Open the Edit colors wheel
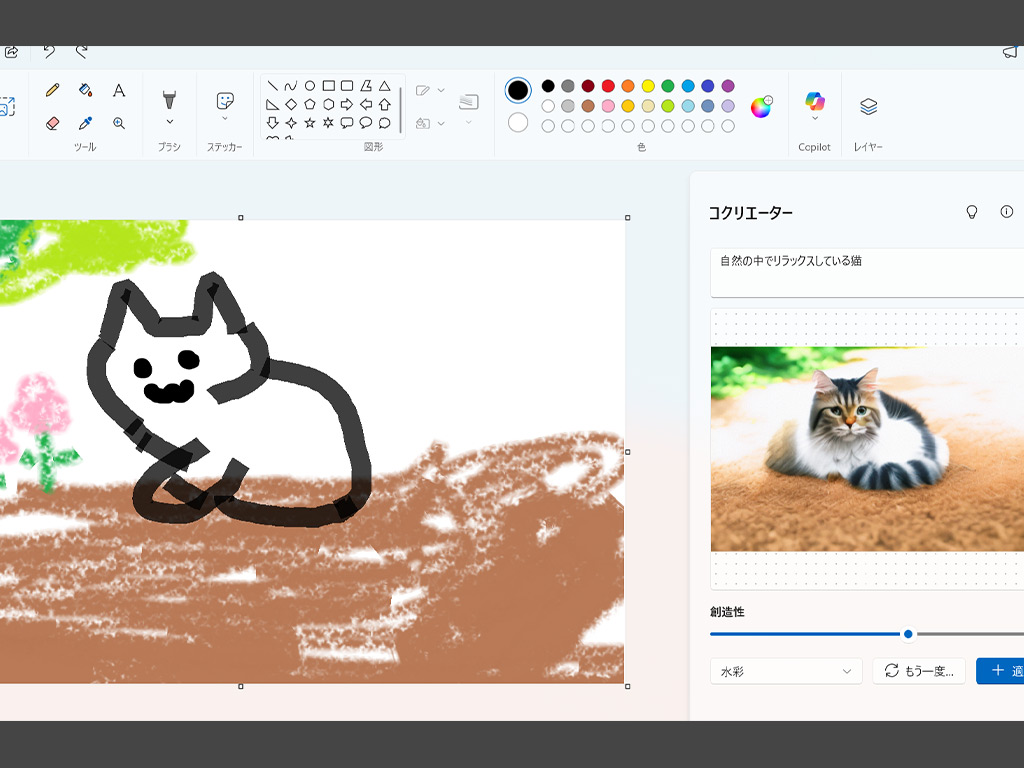The image size is (1024, 768). coord(761,106)
